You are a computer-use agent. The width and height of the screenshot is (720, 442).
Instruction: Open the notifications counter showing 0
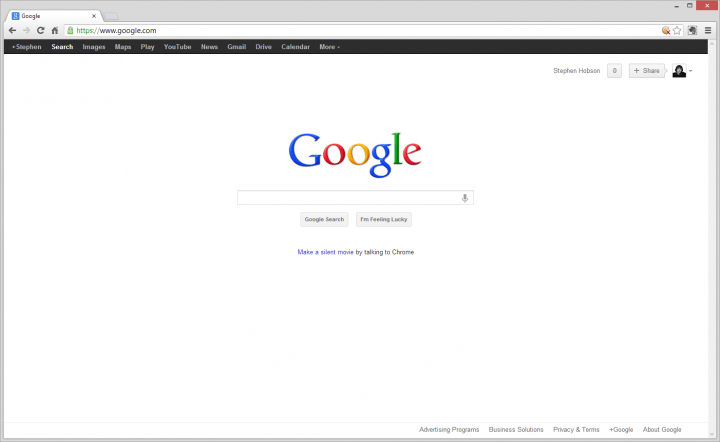click(x=614, y=71)
